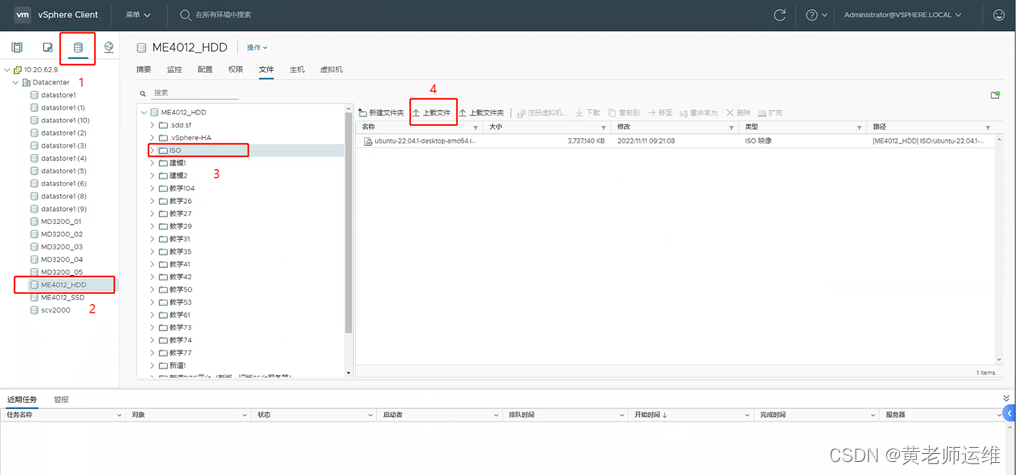
Task: Click the 搜索 file search field
Action: coord(195,93)
